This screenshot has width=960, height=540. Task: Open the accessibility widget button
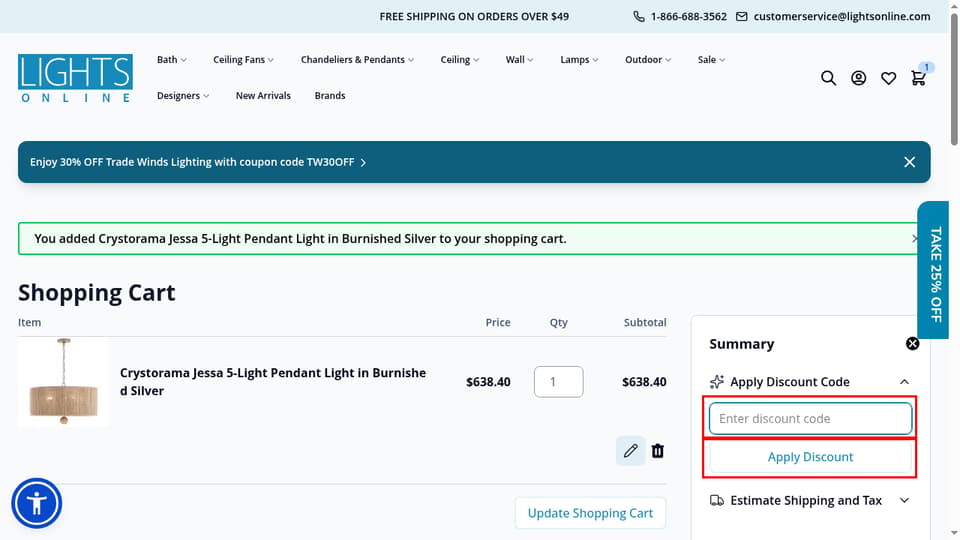(37, 503)
